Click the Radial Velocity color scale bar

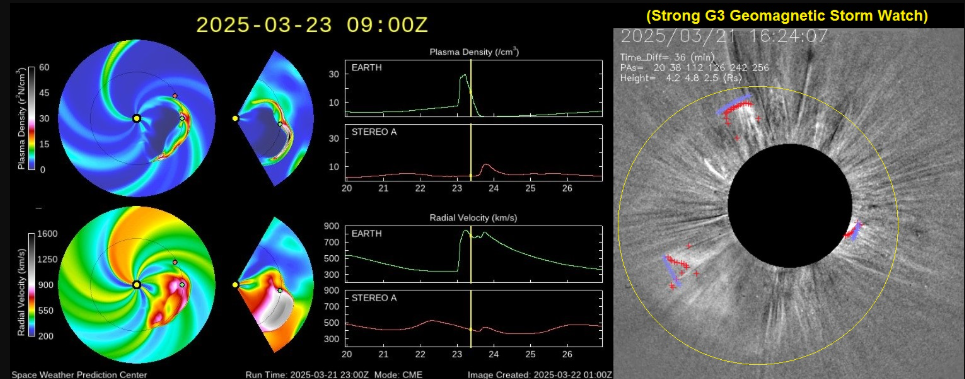tap(31, 285)
